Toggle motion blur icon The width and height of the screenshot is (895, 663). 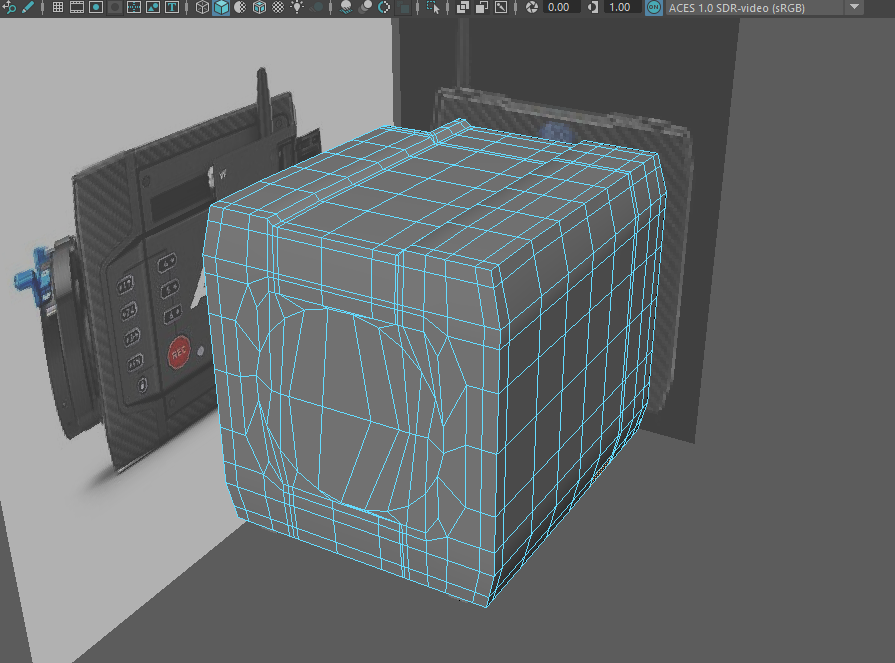(365, 7)
